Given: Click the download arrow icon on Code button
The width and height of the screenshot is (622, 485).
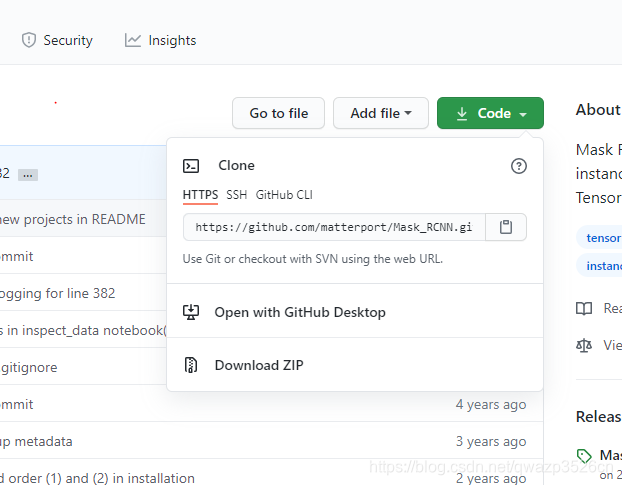Looking at the screenshot, I should (462, 113).
